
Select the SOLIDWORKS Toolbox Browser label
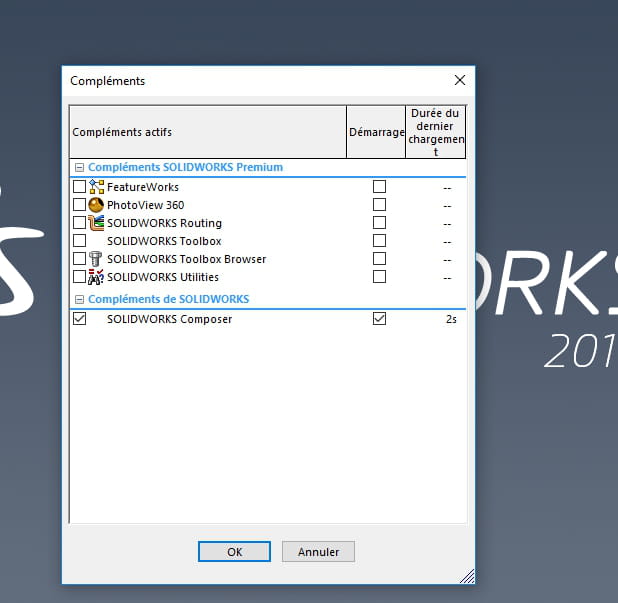186,259
